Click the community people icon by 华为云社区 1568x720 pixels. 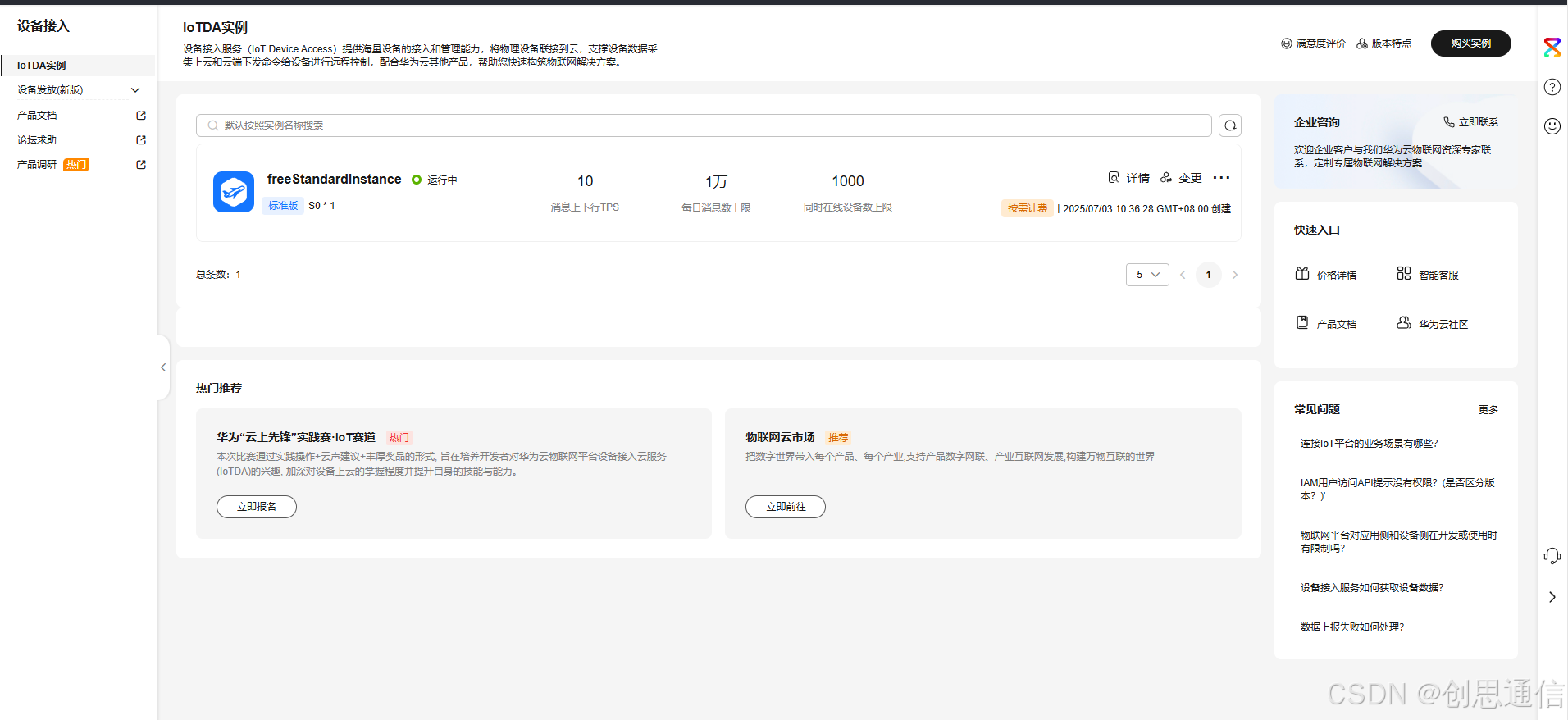(x=1404, y=322)
